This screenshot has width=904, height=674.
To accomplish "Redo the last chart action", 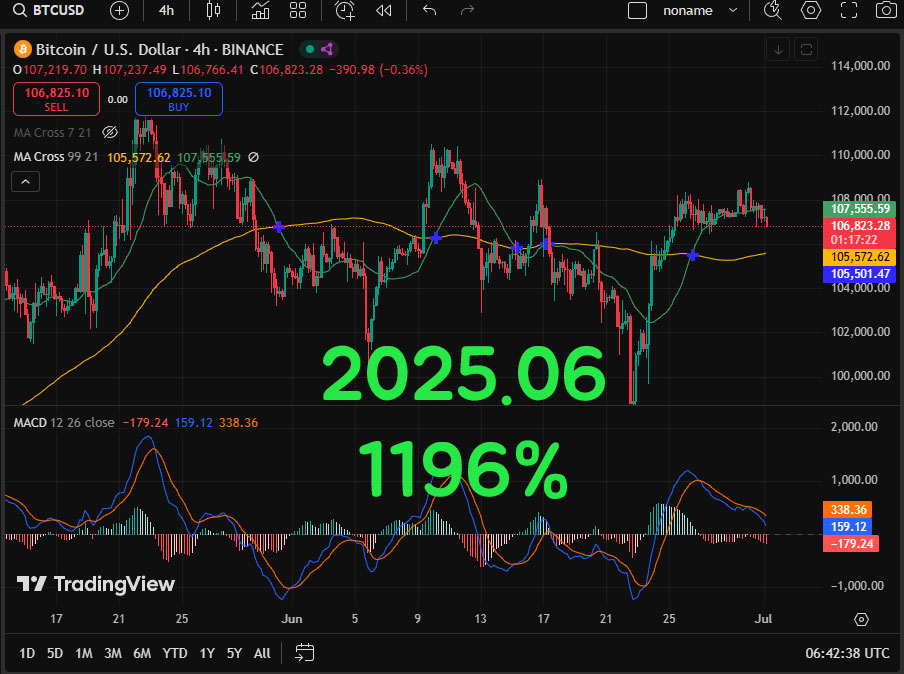I will point(467,10).
